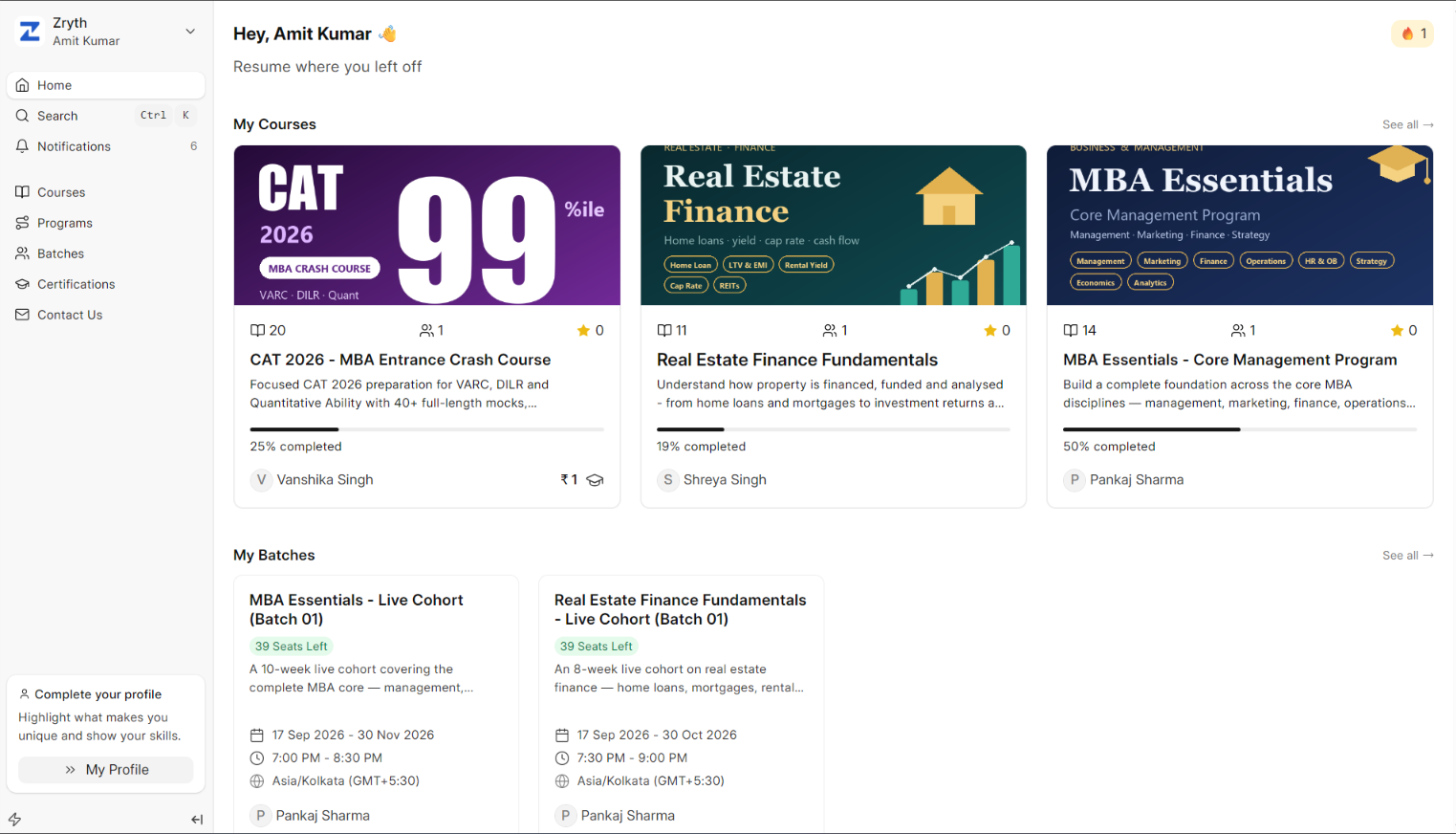
Task: Click the streak flame badge
Action: tap(1412, 33)
